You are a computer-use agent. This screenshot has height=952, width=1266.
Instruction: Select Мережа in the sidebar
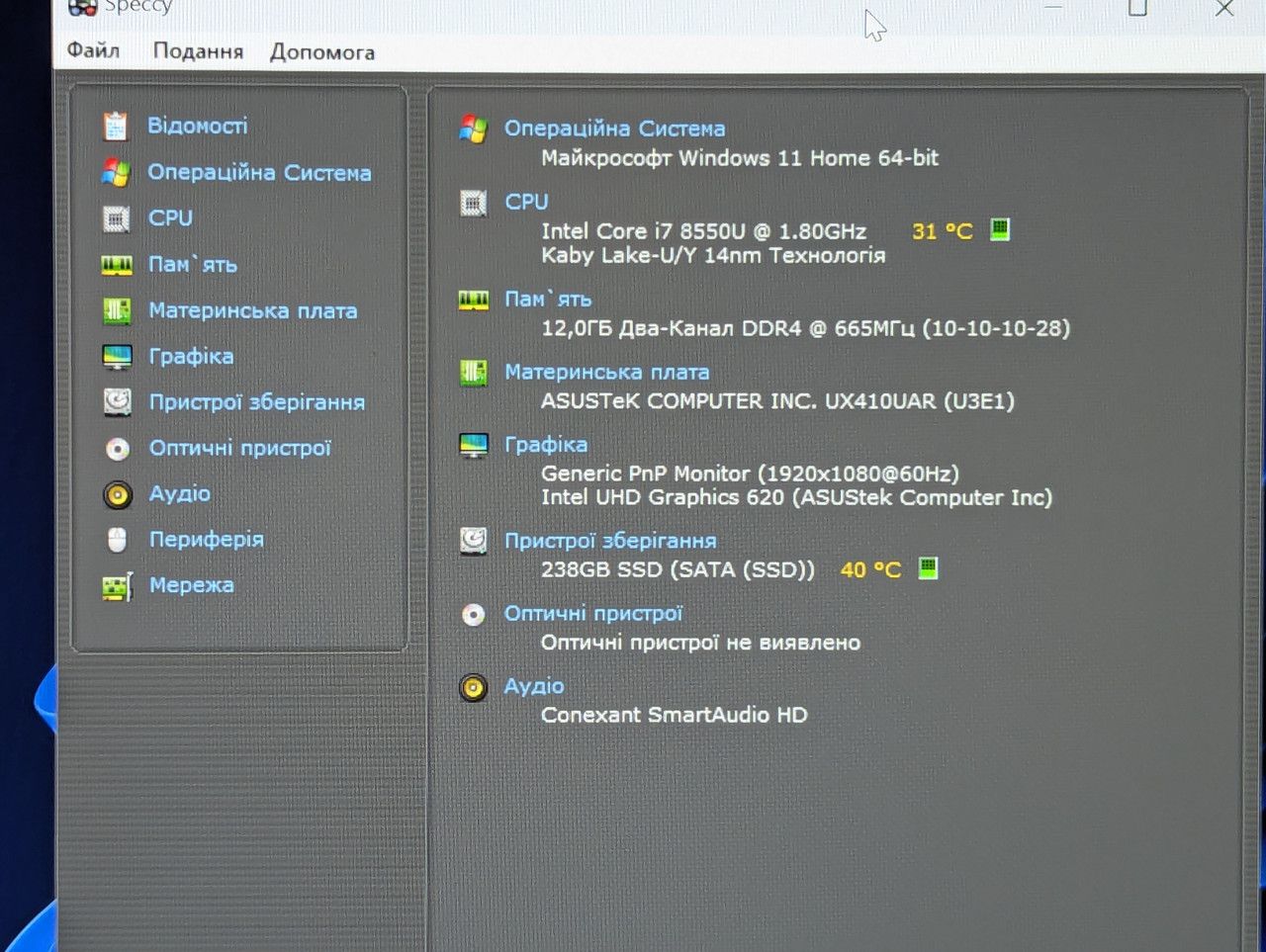point(192,584)
